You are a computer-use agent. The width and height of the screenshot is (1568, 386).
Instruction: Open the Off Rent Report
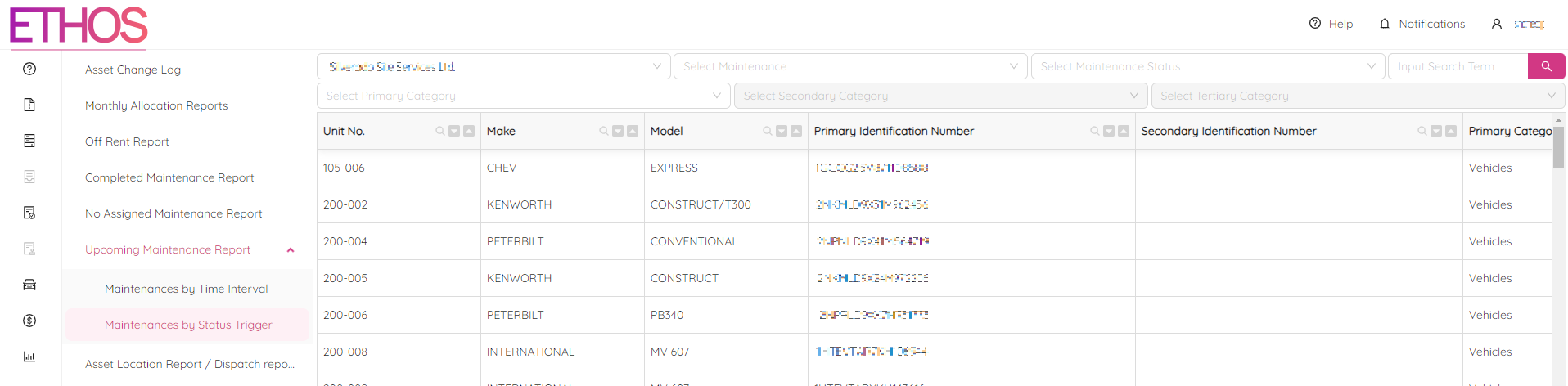coord(127,141)
